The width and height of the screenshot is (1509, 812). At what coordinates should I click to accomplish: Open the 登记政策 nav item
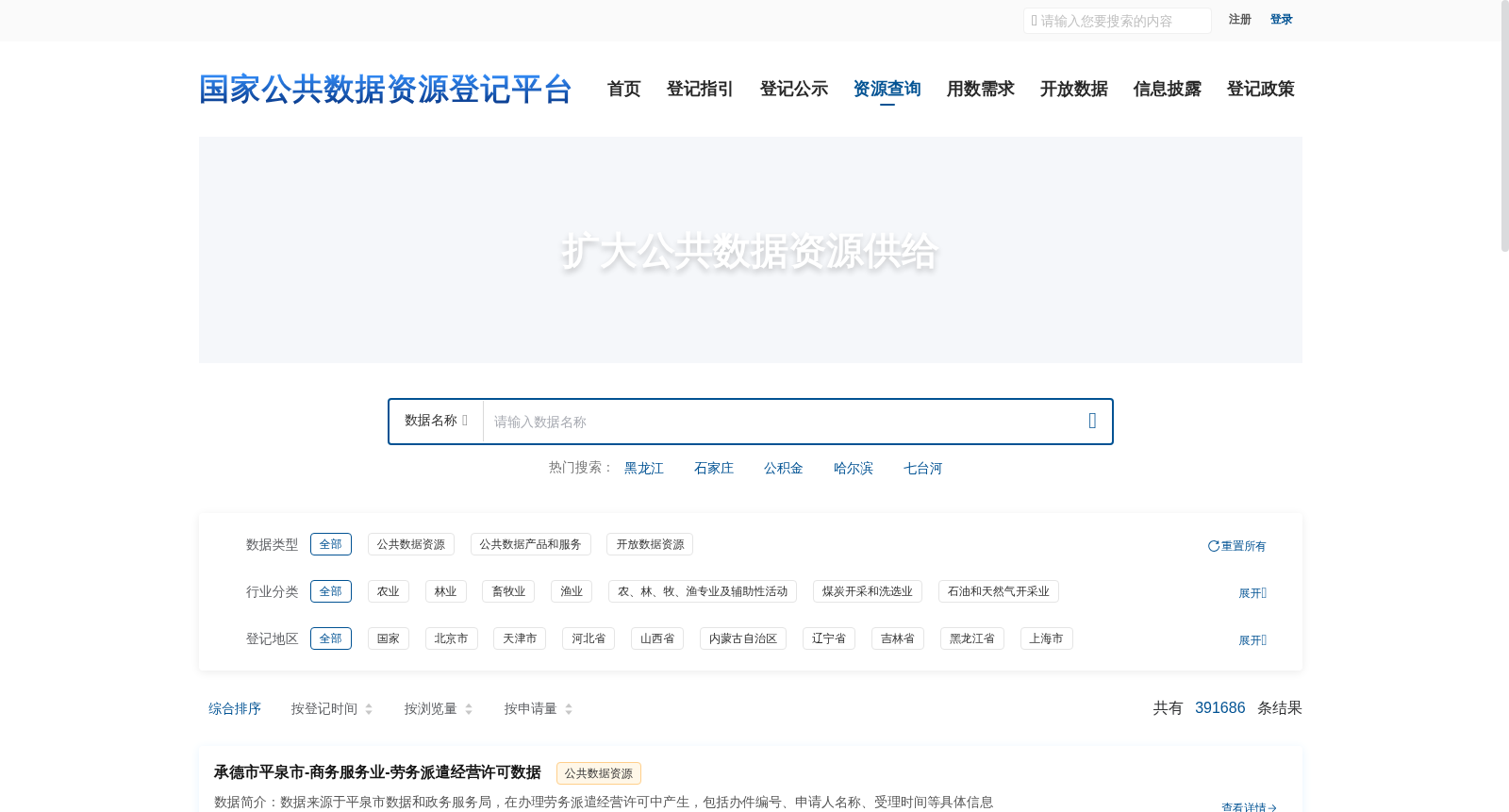point(1261,89)
